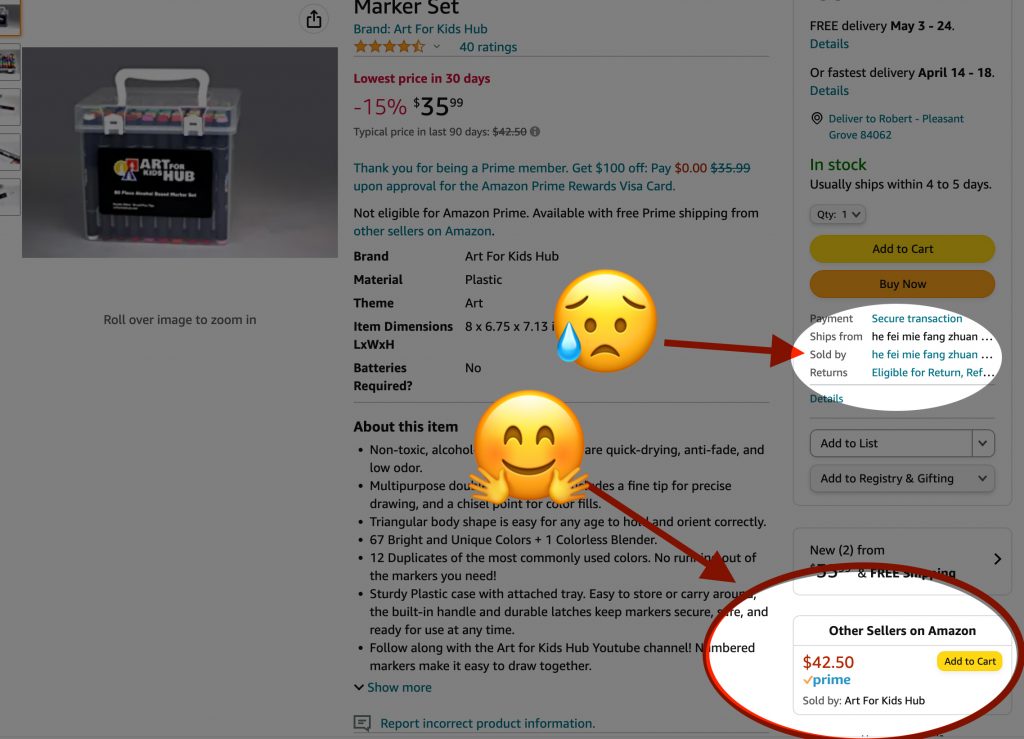The image size is (1024, 739).
Task: Click the main marker set product image
Action: click(180, 152)
